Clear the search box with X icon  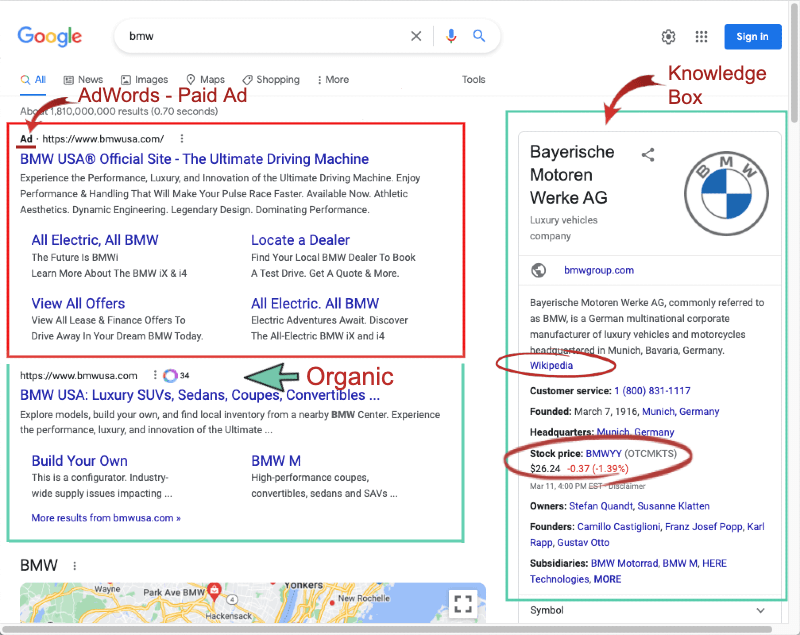(416, 36)
